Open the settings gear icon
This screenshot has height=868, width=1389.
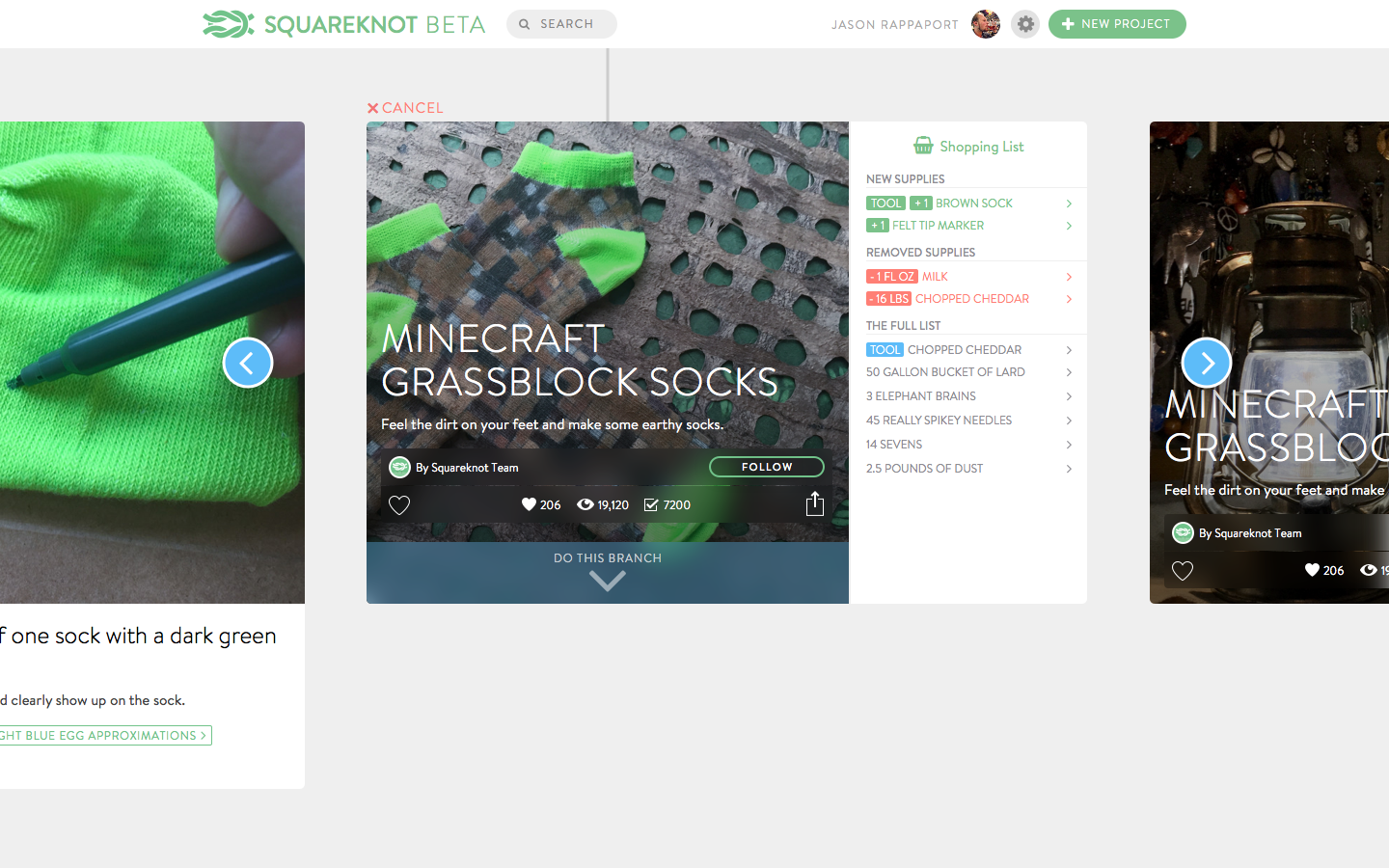pyautogui.click(x=1025, y=24)
